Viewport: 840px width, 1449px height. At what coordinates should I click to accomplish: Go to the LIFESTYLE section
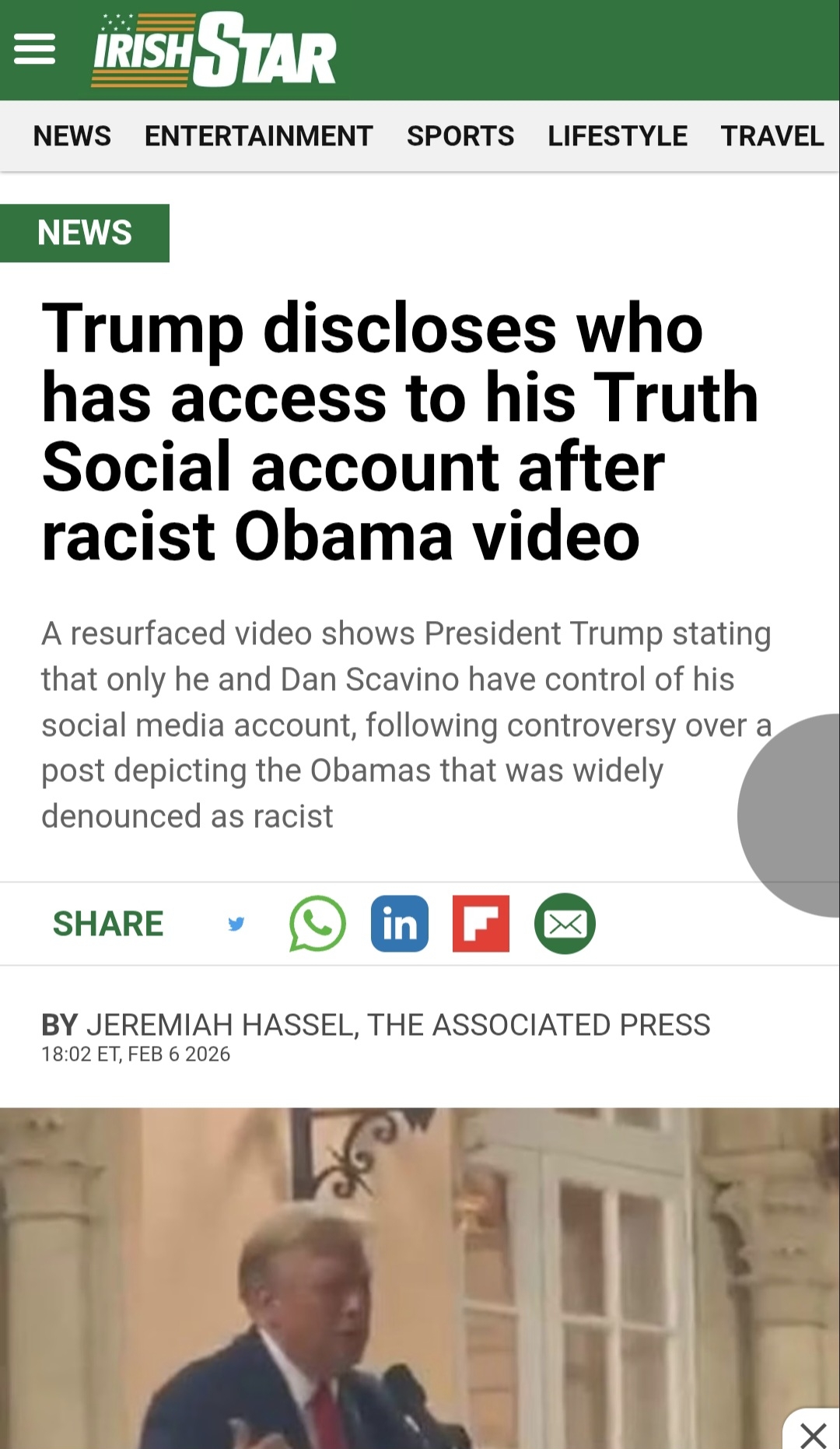click(x=618, y=136)
